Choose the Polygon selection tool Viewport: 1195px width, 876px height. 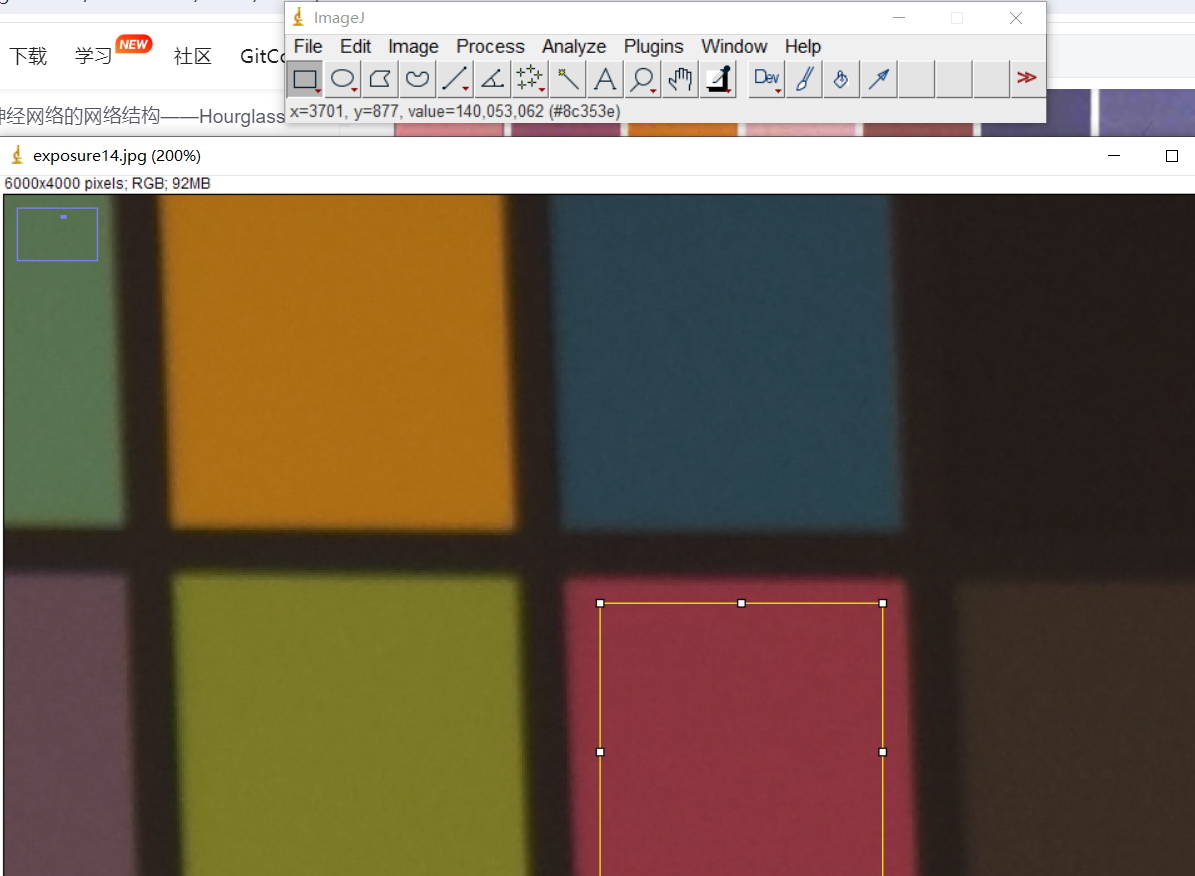[380, 79]
